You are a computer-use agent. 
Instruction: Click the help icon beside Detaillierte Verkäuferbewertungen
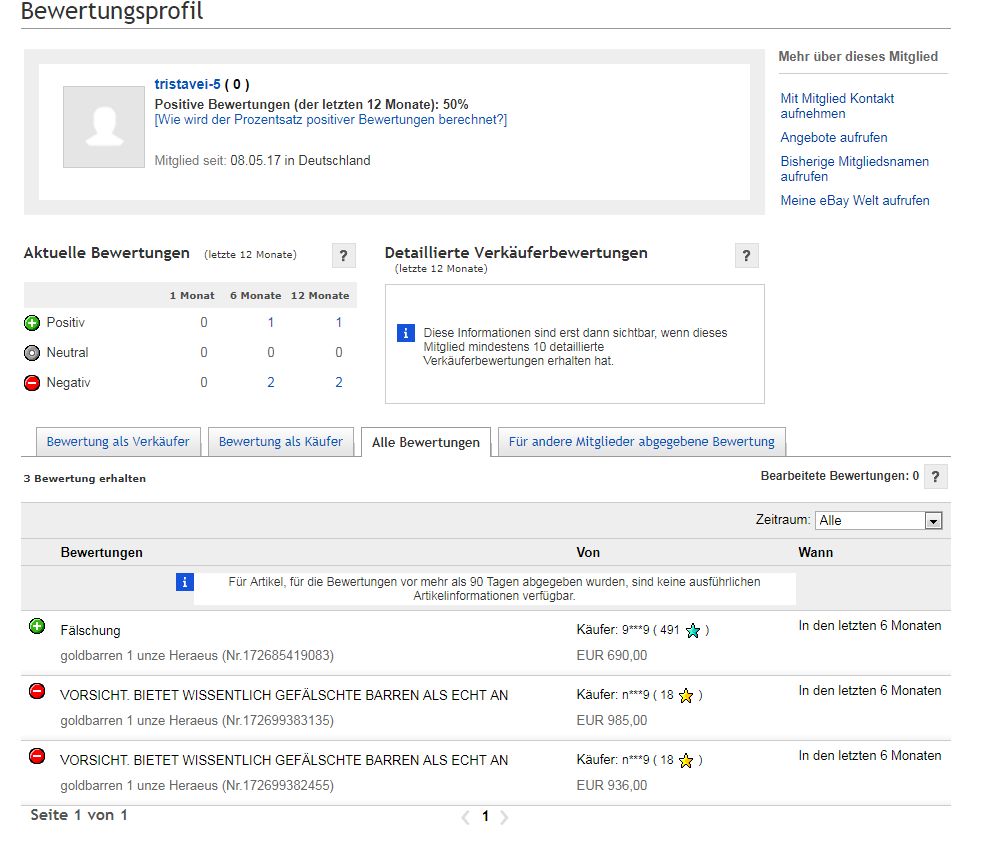pos(746,256)
